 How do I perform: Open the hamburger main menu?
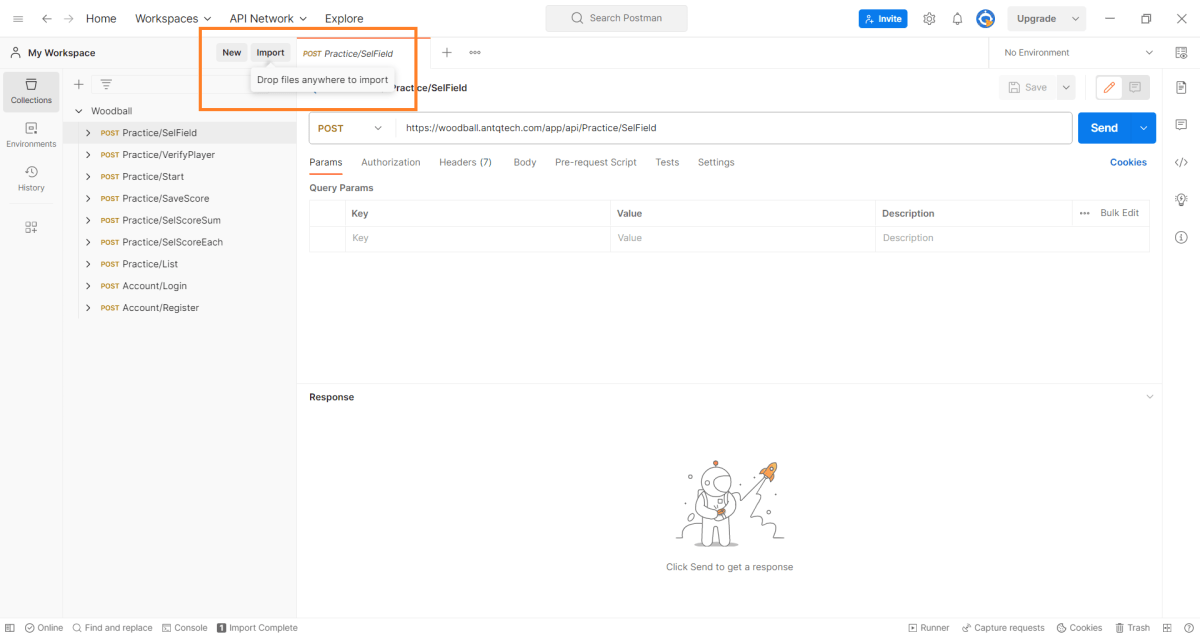tap(18, 18)
